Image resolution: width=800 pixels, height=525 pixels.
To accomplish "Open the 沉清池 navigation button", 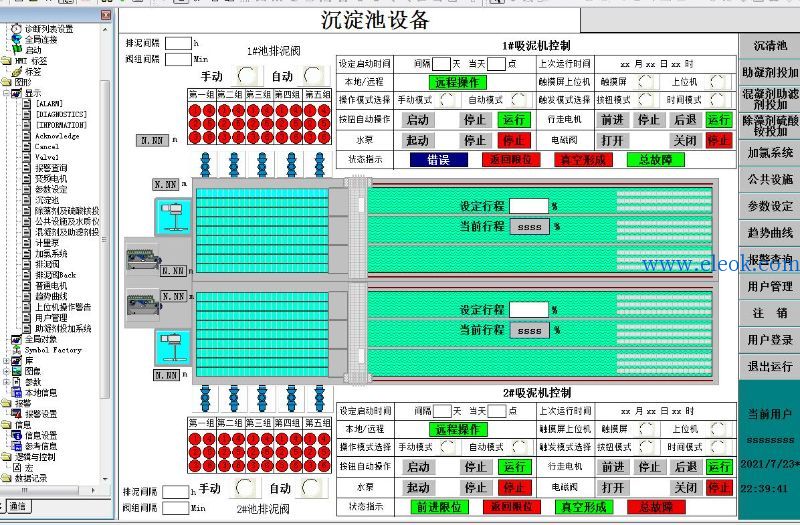I will coord(769,46).
